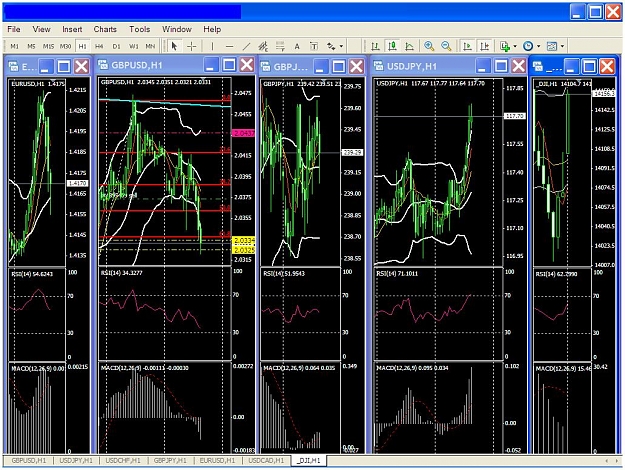
Task: Switch to the USDCHF,H1 bottom tab
Action: pyautogui.click(x=123, y=460)
